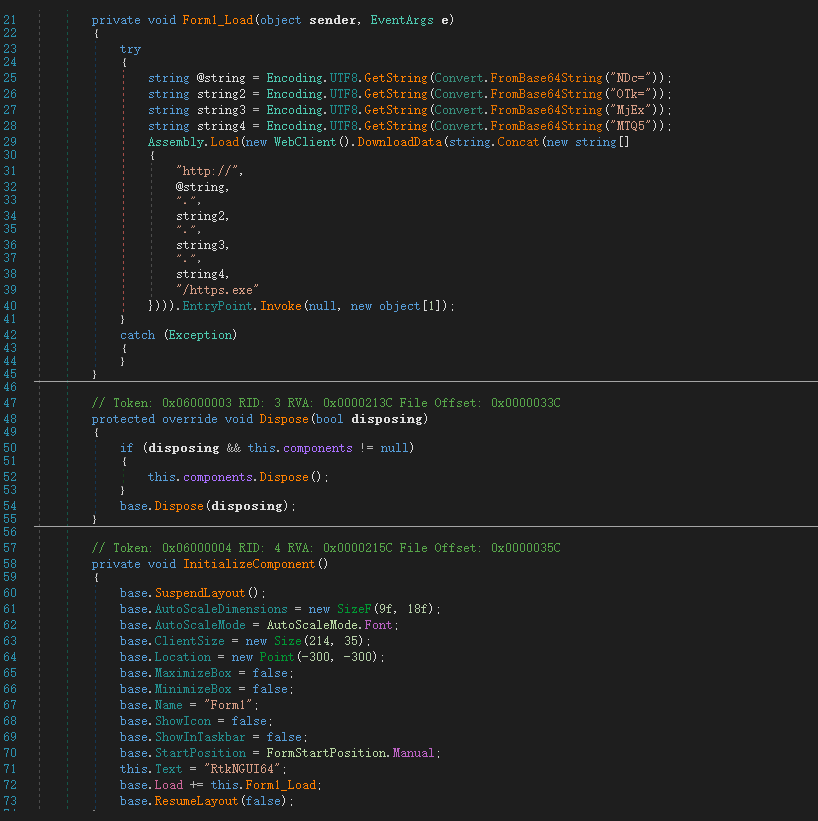Click the MaximizeBox property

193,673
